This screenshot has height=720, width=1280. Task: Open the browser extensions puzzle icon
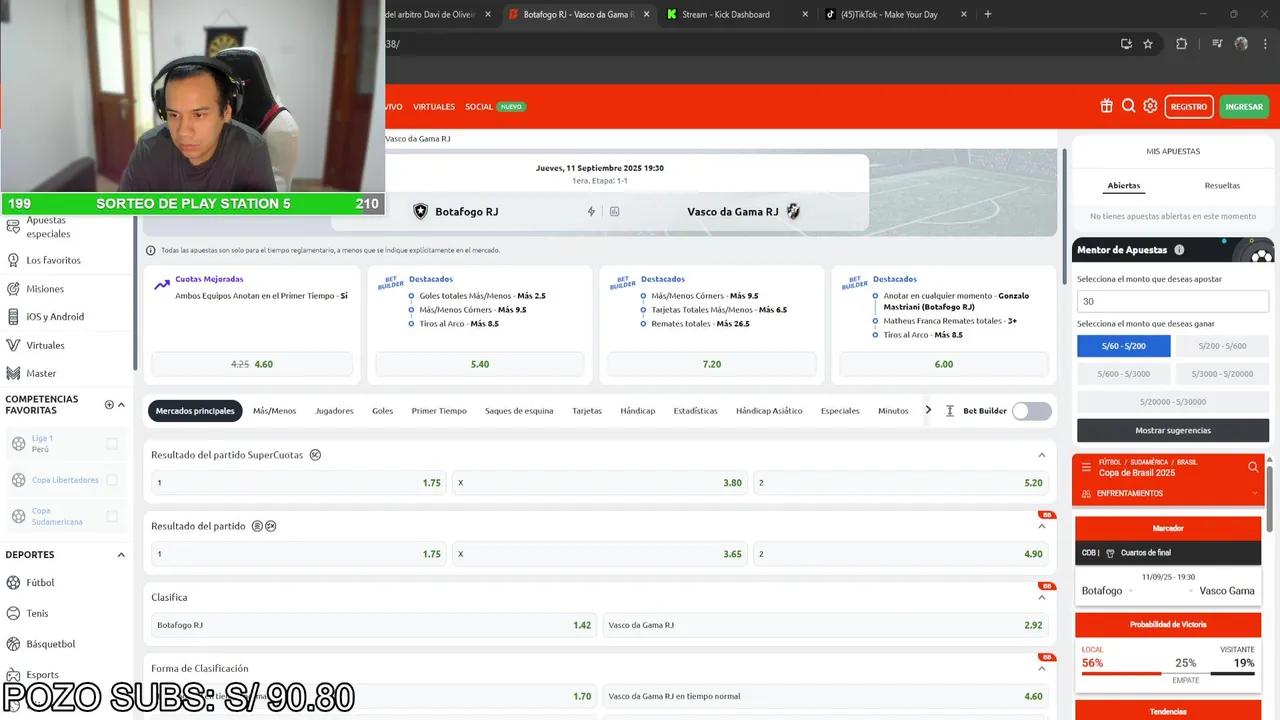(1181, 44)
